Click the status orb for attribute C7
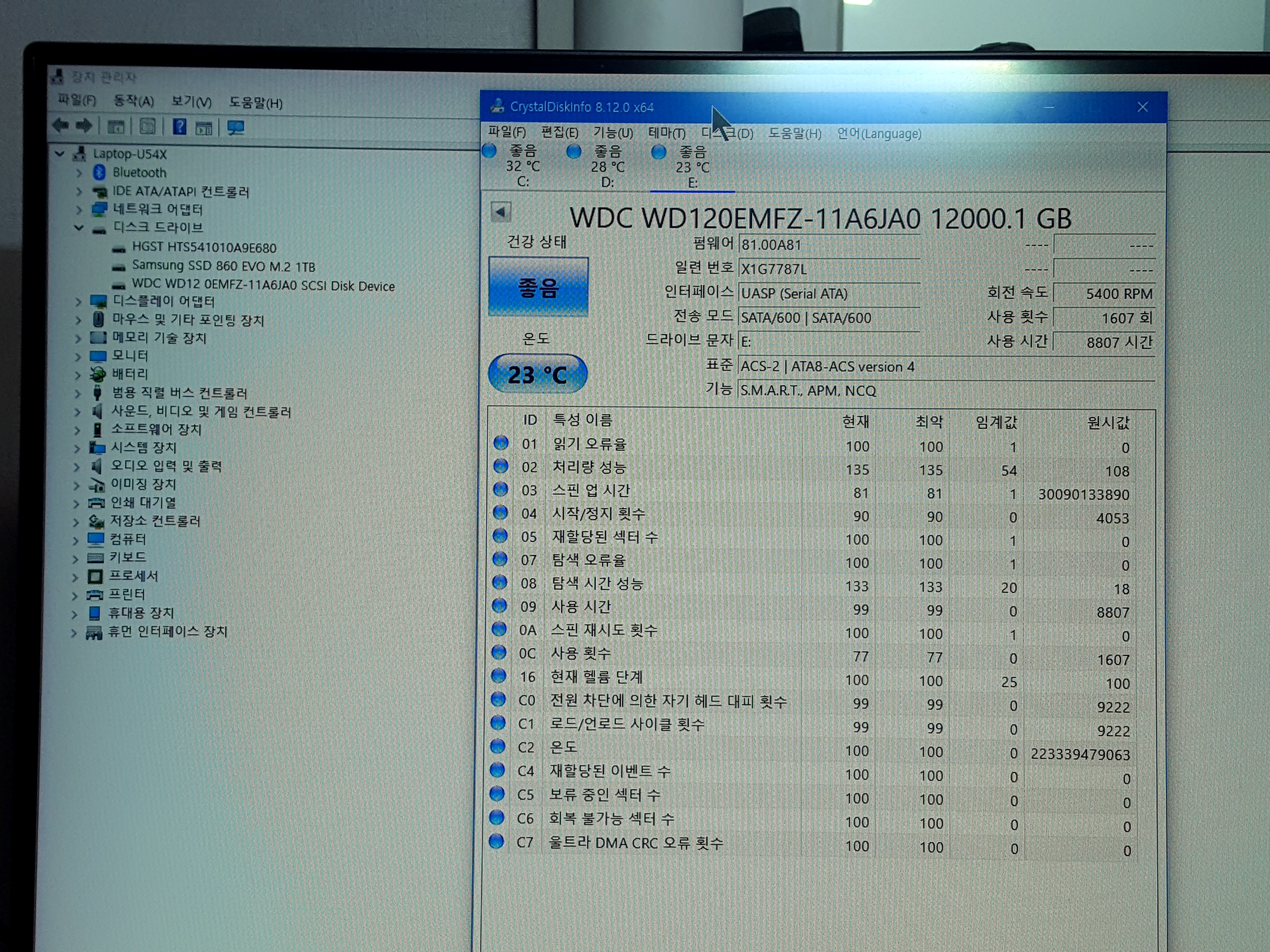The width and height of the screenshot is (1270, 952). 496,841
